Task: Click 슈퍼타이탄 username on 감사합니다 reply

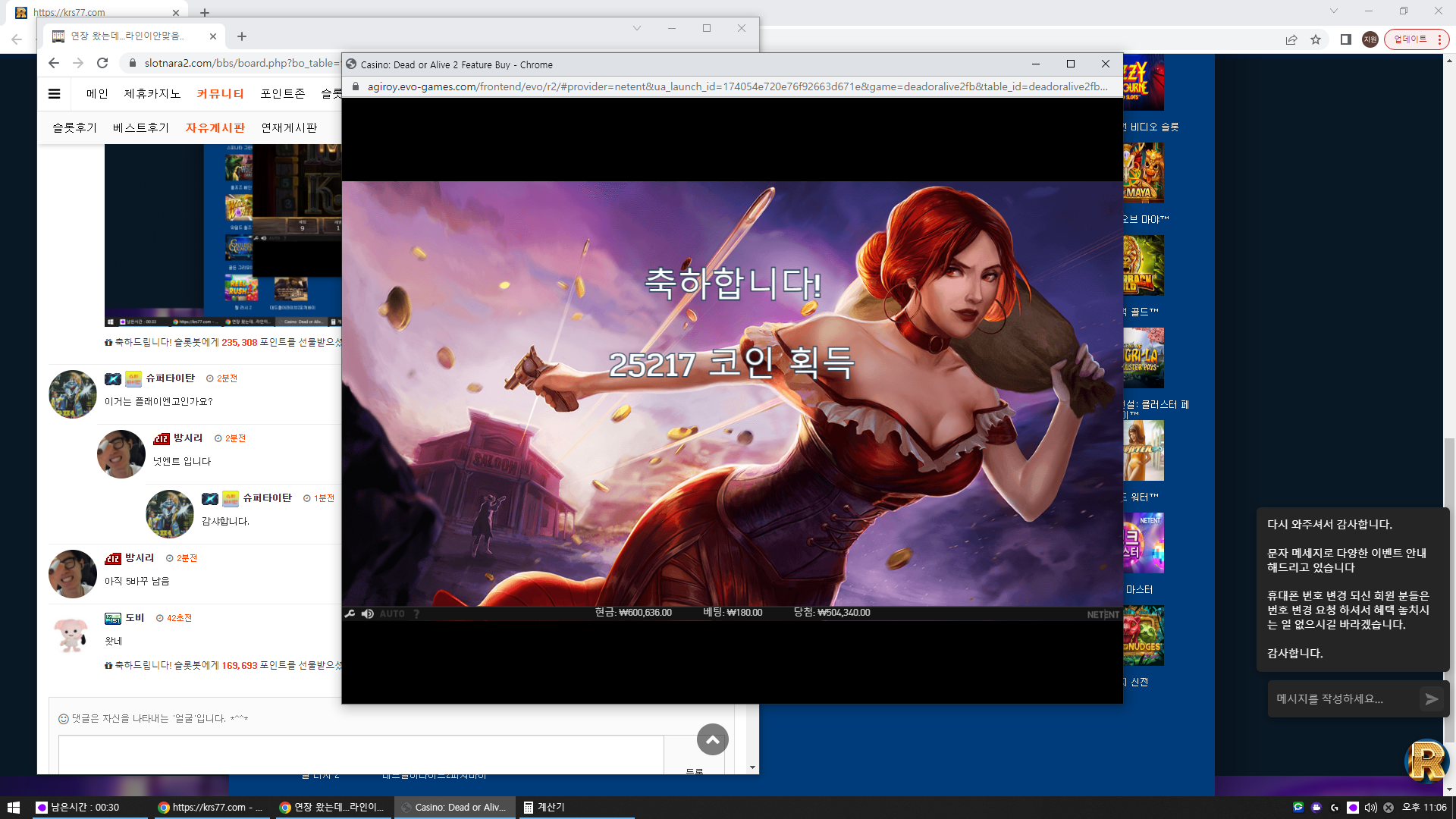Action: pos(267,498)
